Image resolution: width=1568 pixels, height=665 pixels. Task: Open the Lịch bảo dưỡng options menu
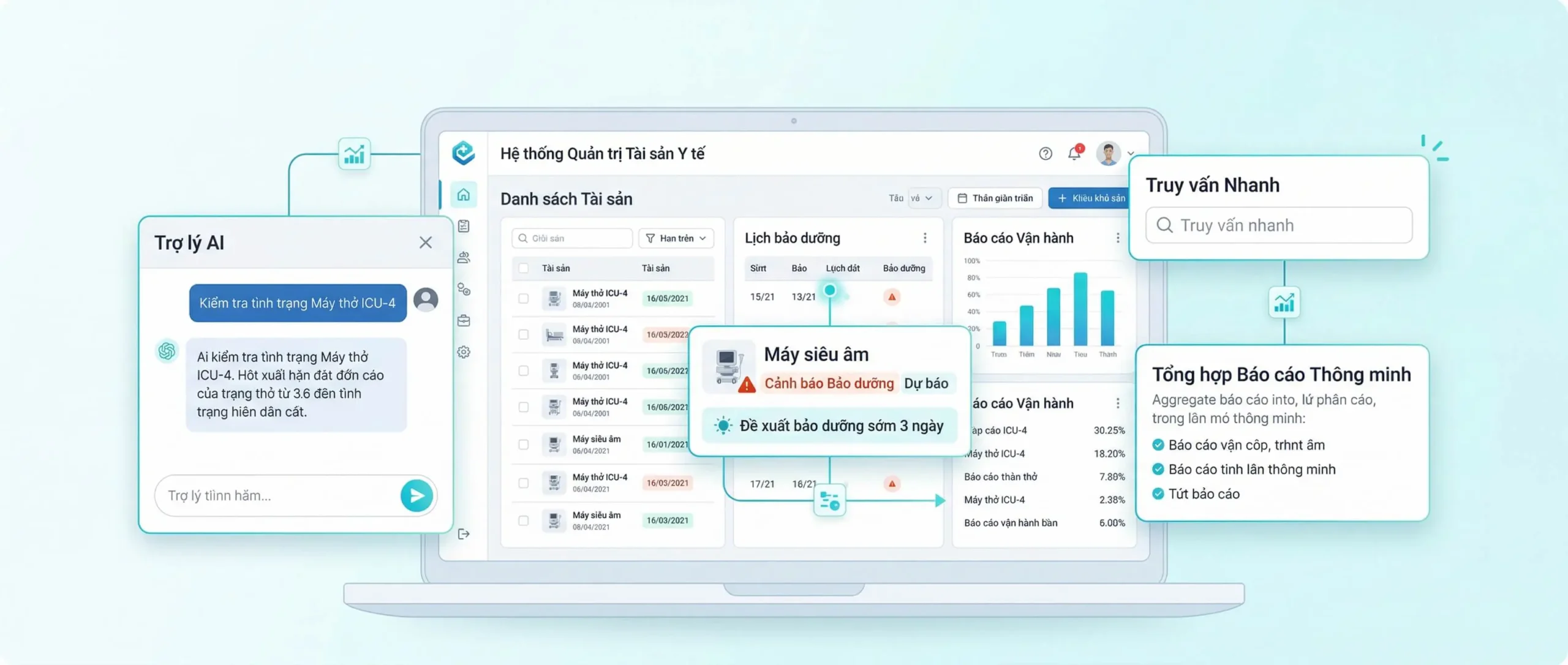[925, 238]
